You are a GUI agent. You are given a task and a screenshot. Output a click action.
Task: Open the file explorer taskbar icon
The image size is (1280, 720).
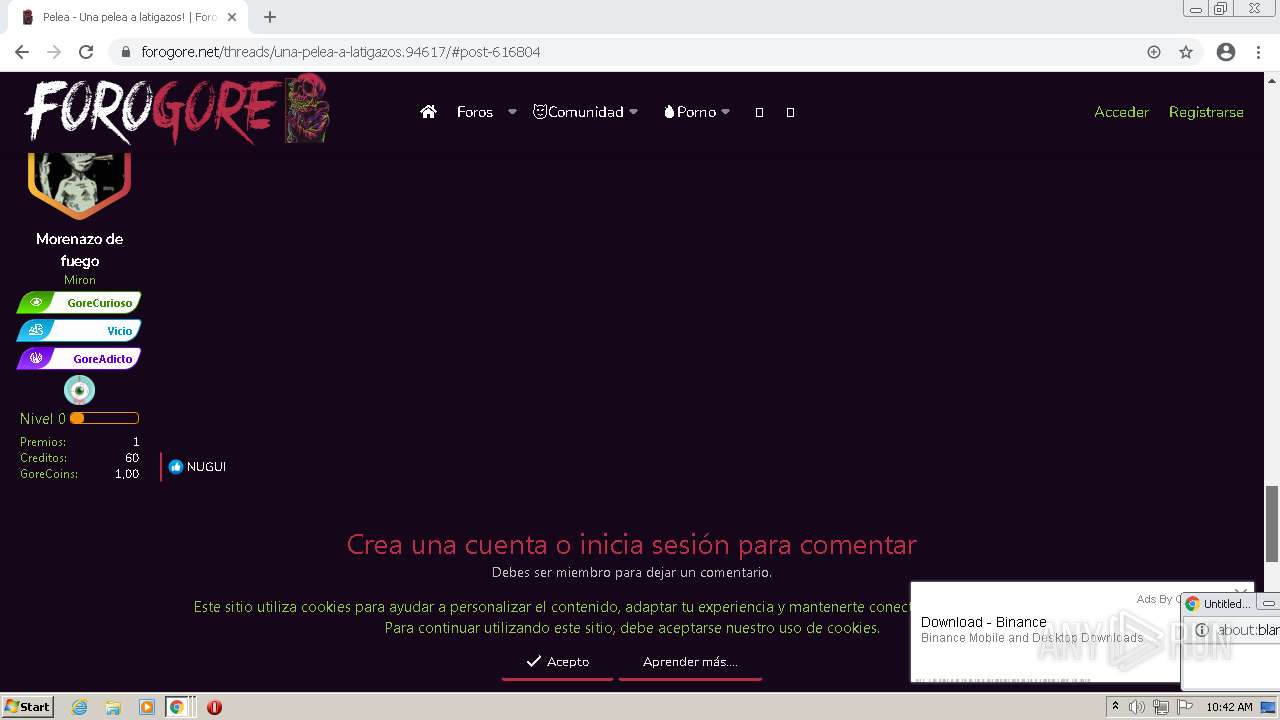pyautogui.click(x=113, y=707)
